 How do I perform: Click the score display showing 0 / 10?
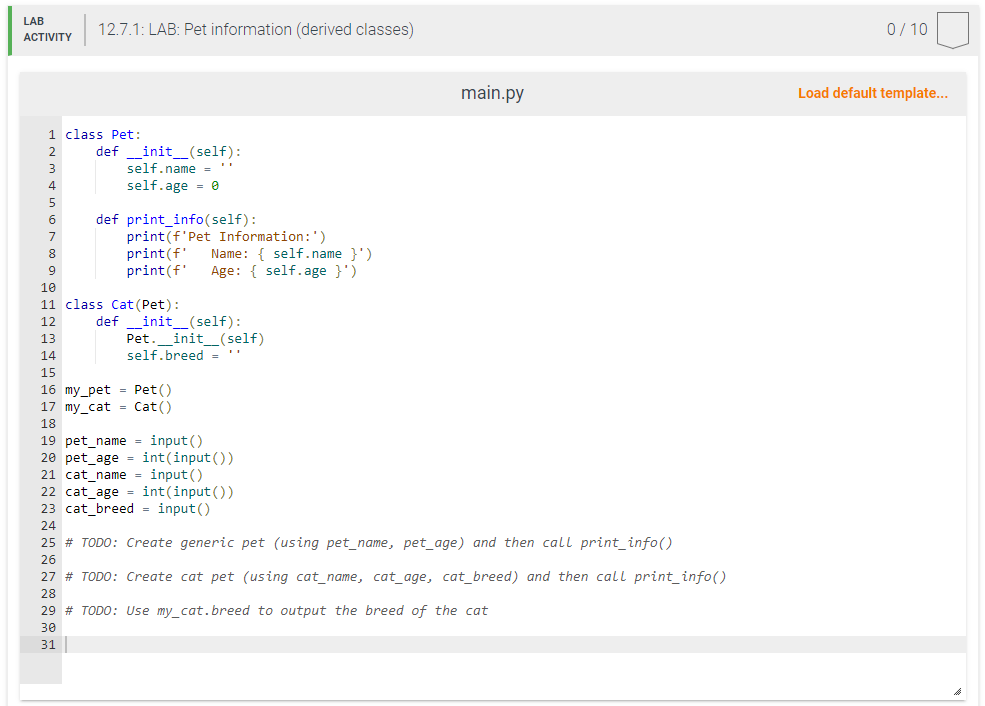click(x=909, y=29)
